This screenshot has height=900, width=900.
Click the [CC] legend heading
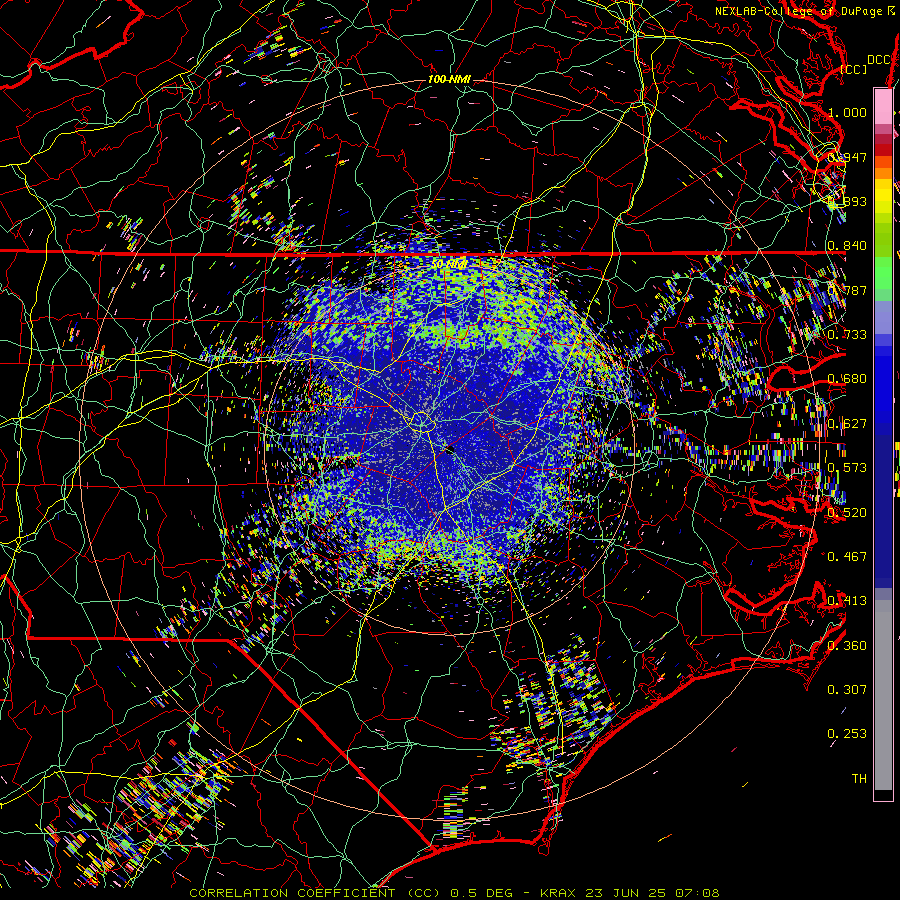point(853,69)
